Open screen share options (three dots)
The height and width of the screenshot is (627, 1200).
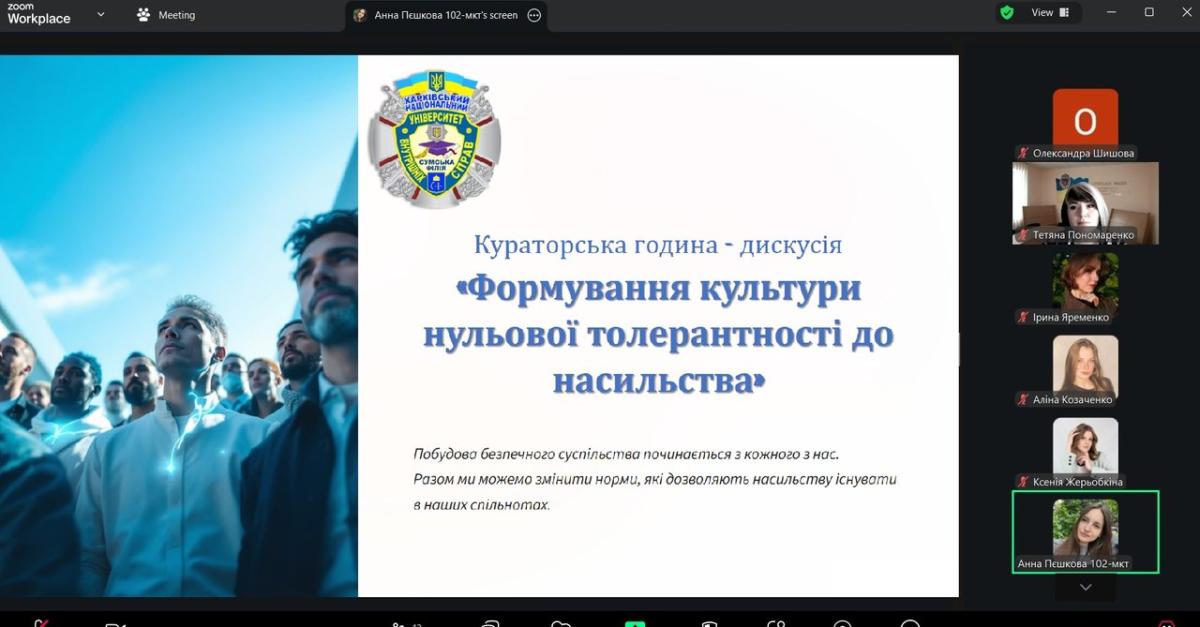534,15
